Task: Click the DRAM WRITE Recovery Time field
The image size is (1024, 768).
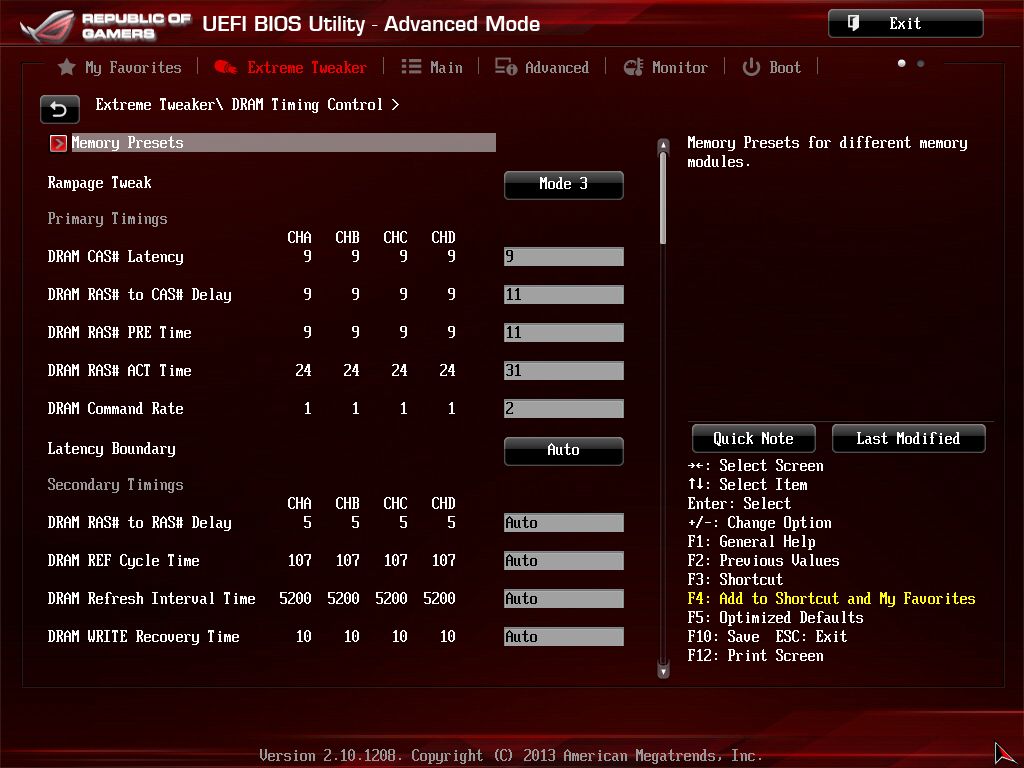Action: tap(564, 636)
